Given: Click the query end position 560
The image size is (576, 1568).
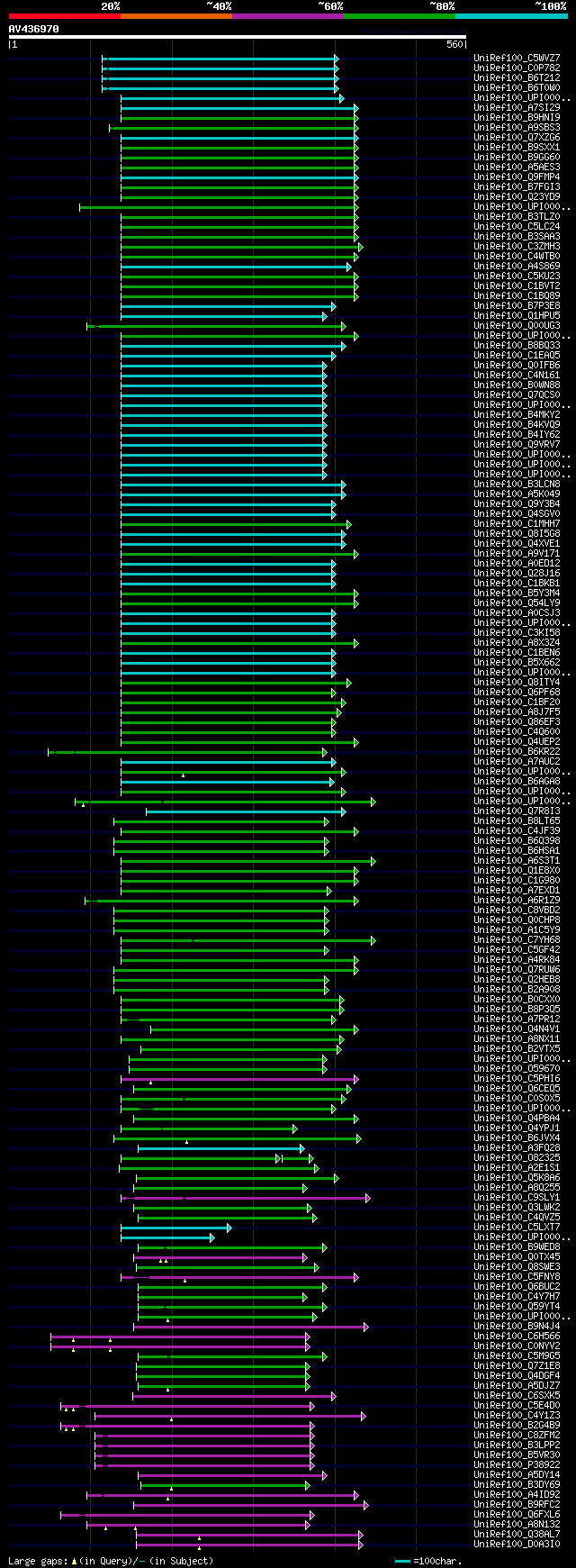Looking at the screenshot, I should pyautogui.click(x=454, y=45).
